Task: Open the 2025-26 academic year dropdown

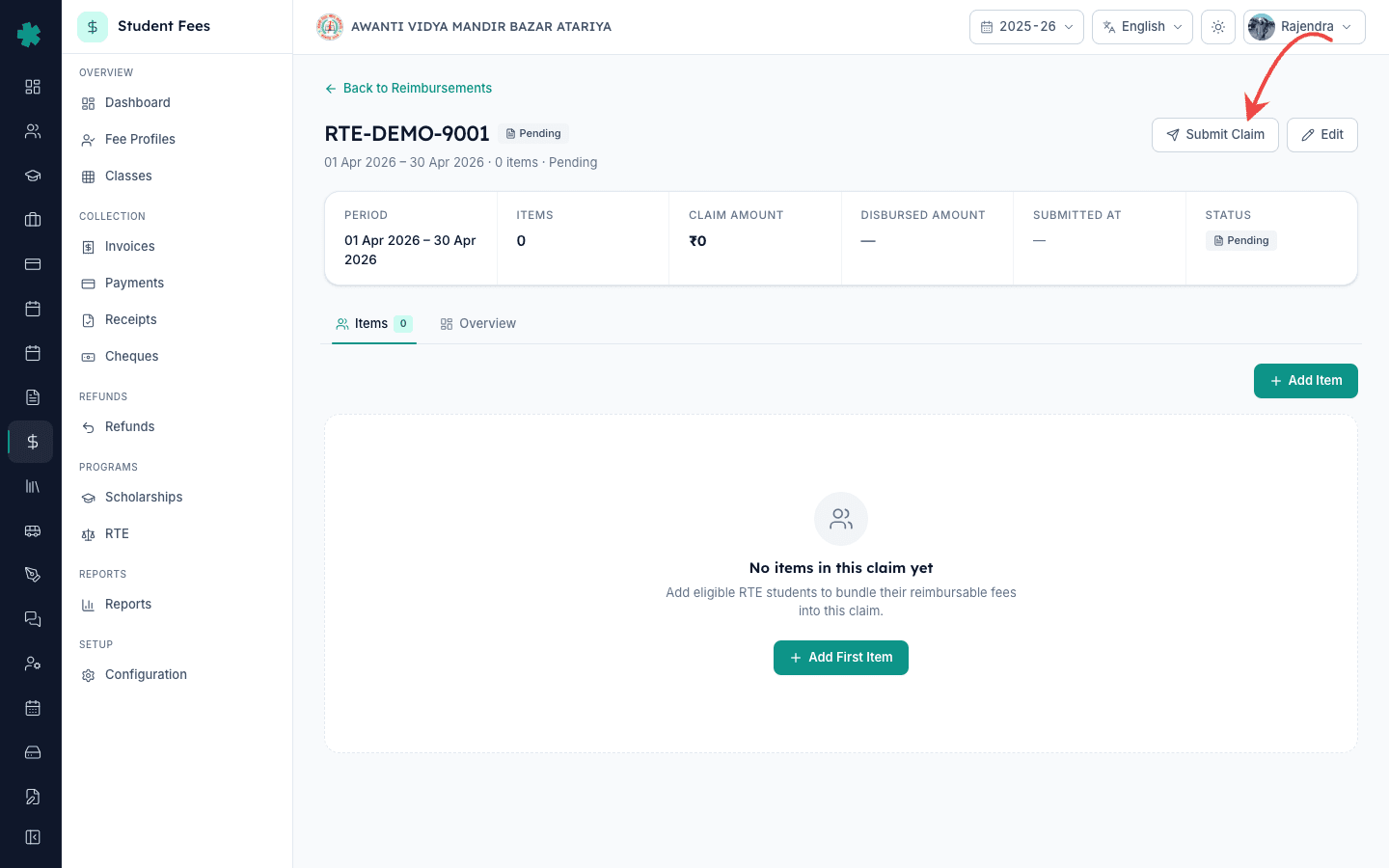Action: pyautogui.click(x=1026, y=27)
